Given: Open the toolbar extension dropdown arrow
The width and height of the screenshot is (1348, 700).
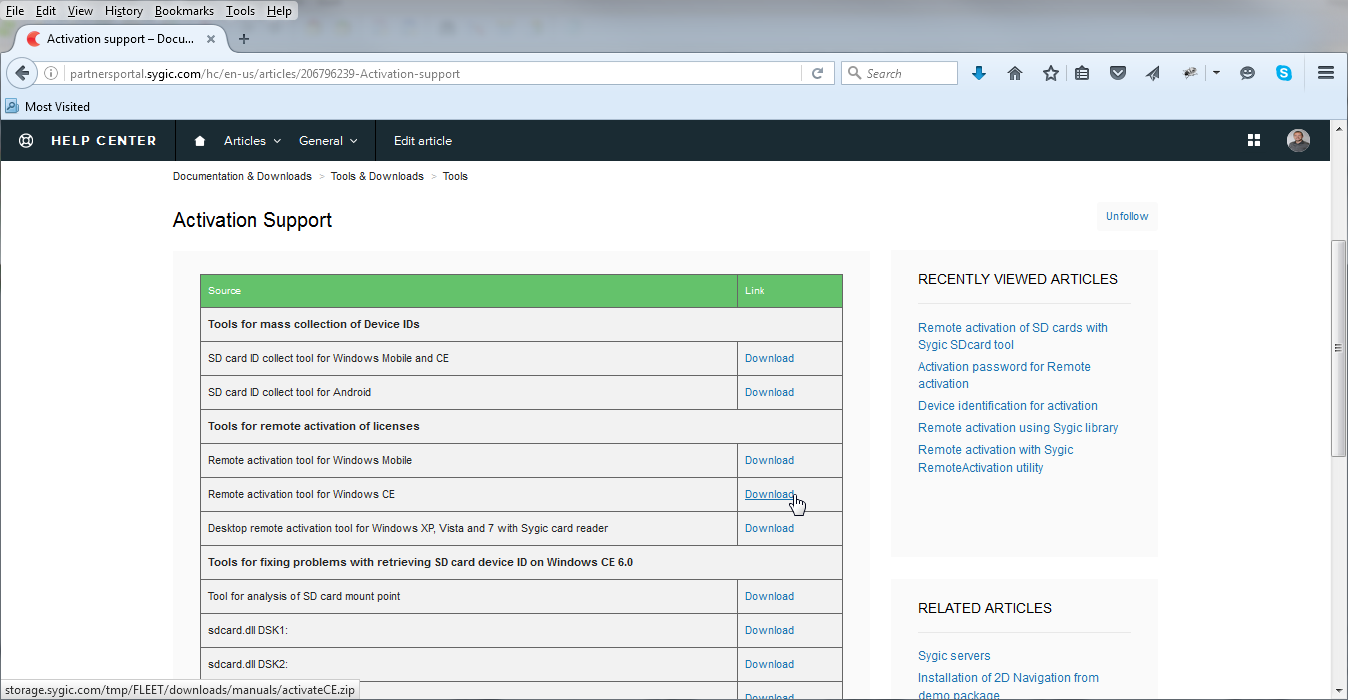Looking at the screenshot, I should 1216,73.
